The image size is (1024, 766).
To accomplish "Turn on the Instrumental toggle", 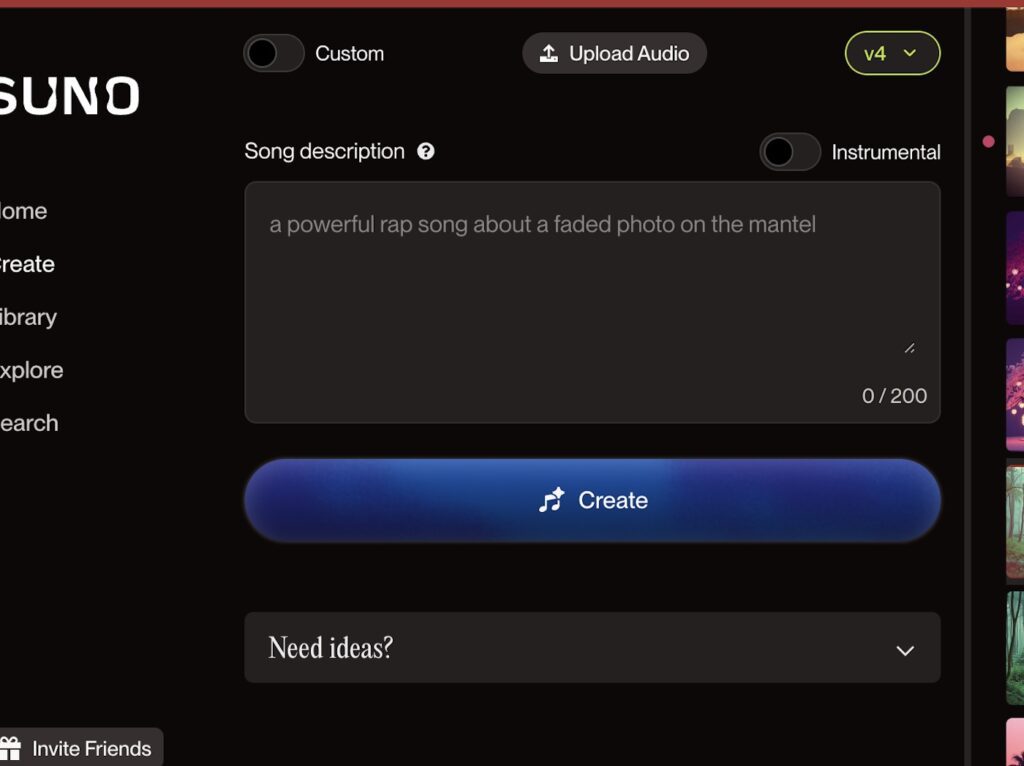I will (790, 152).
